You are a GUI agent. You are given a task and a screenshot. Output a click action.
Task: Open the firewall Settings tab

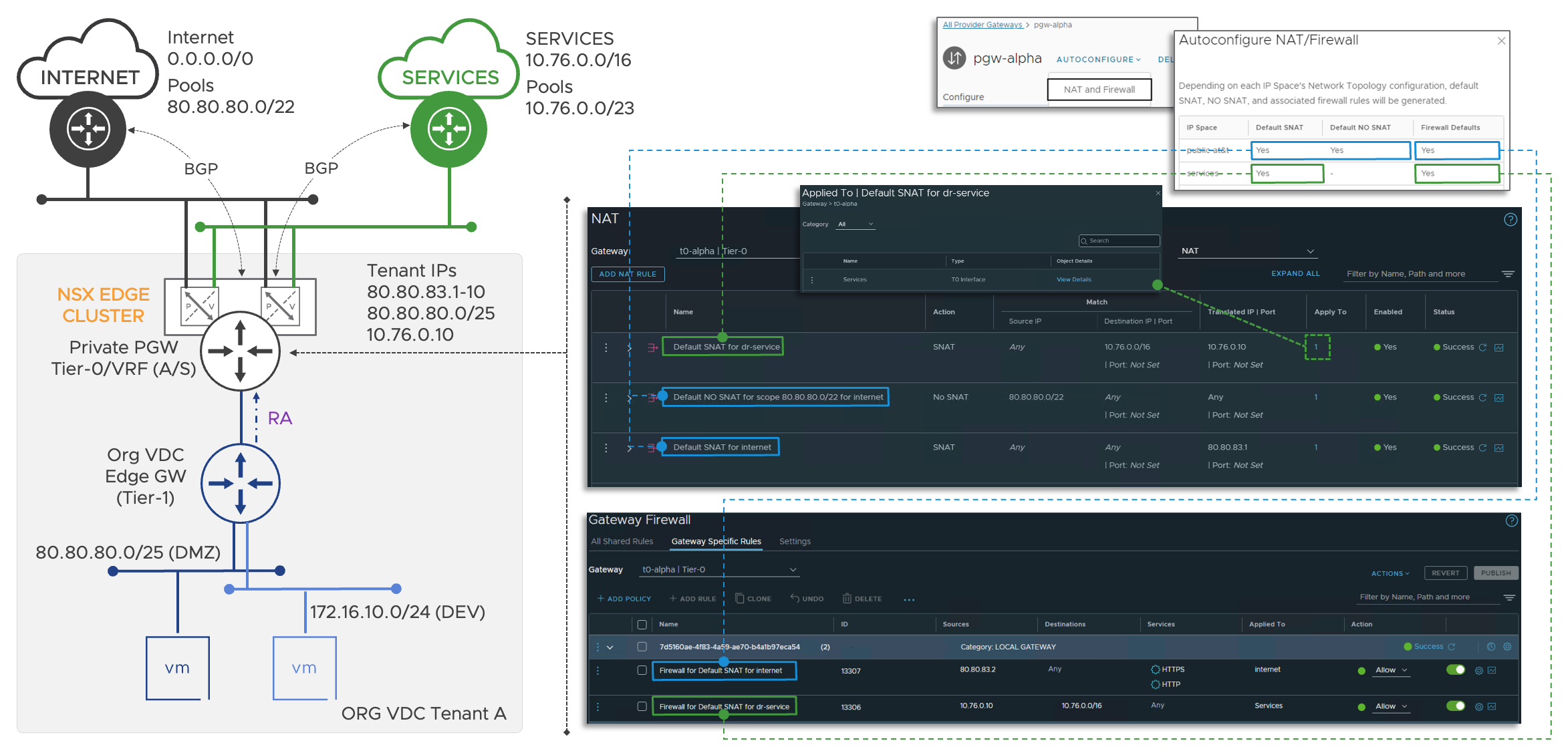[x=795, y=541]
